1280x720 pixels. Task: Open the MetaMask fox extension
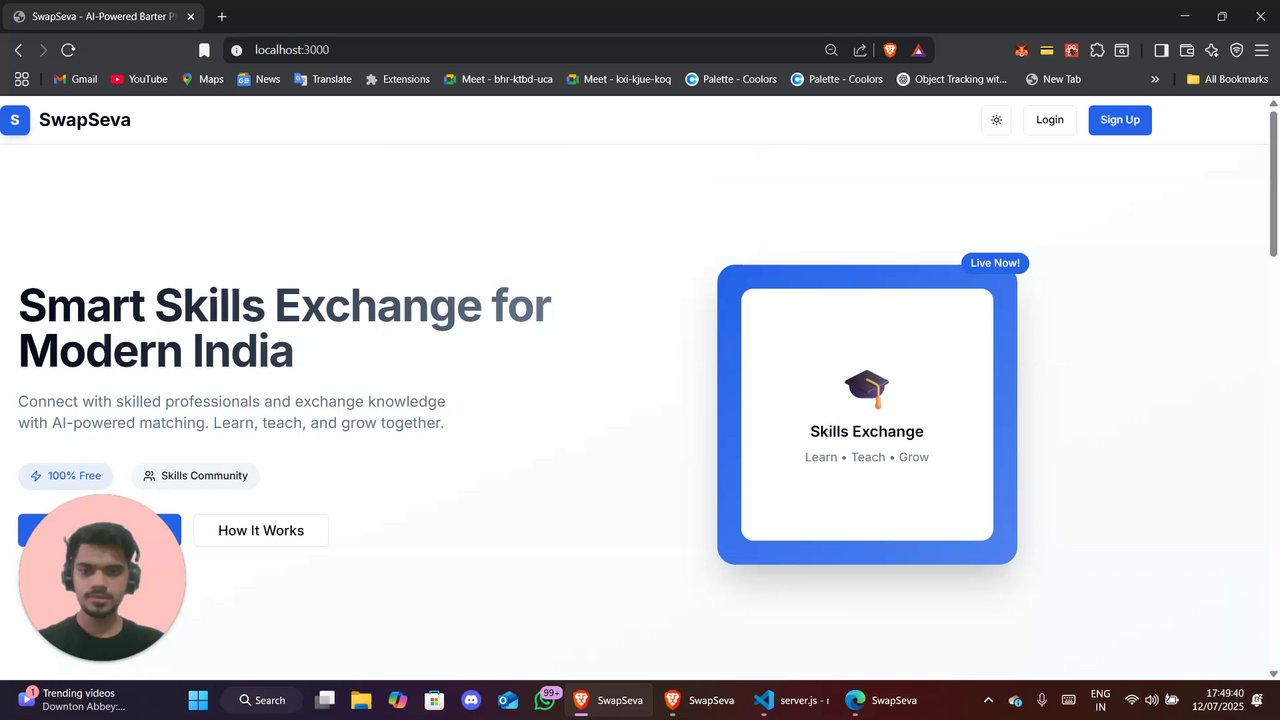[x=1021, y=50]
